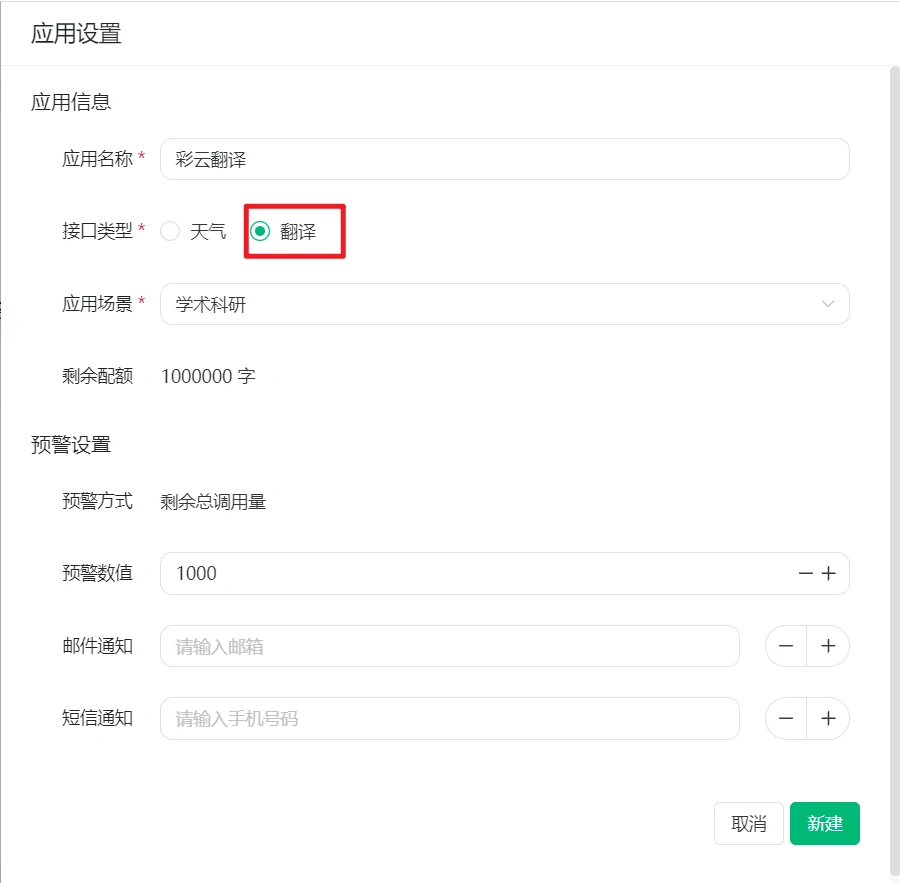Expand the 学术科研 dropdown list
This screenshot has width=900, height=883.
(500, 304)
